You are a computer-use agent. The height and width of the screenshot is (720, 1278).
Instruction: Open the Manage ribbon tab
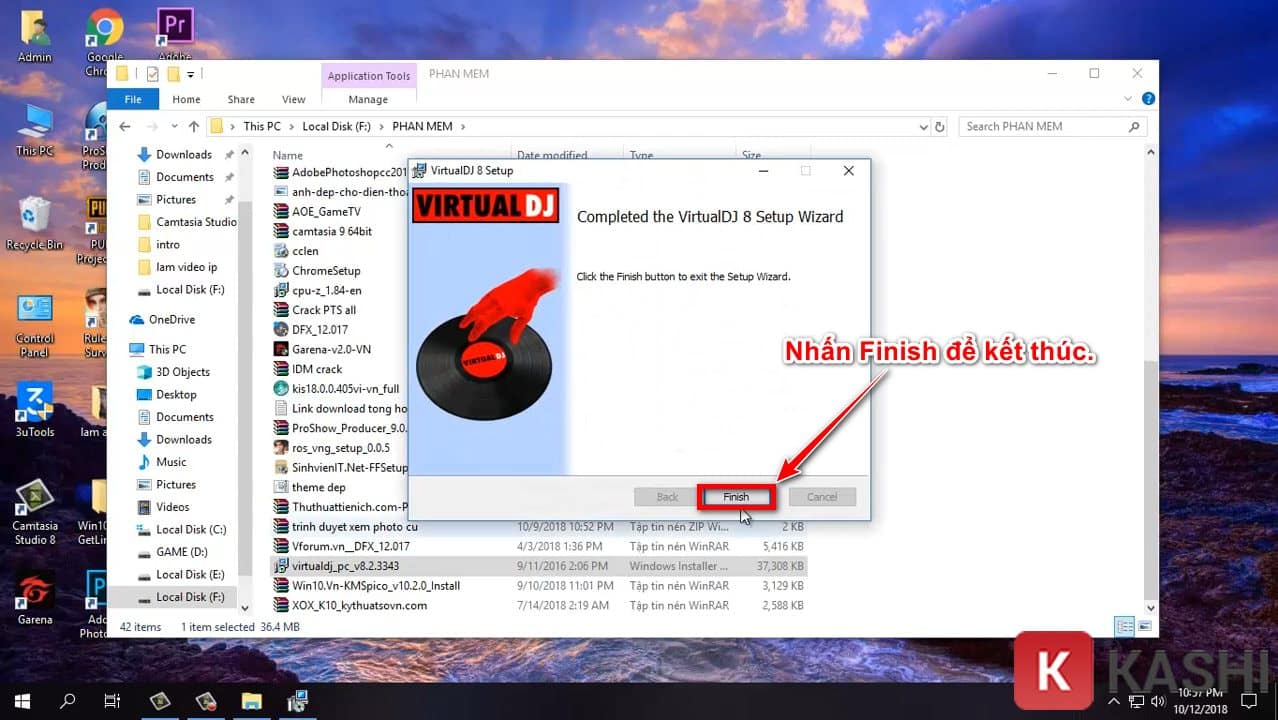pyautogui.click(x=367, y=99)
